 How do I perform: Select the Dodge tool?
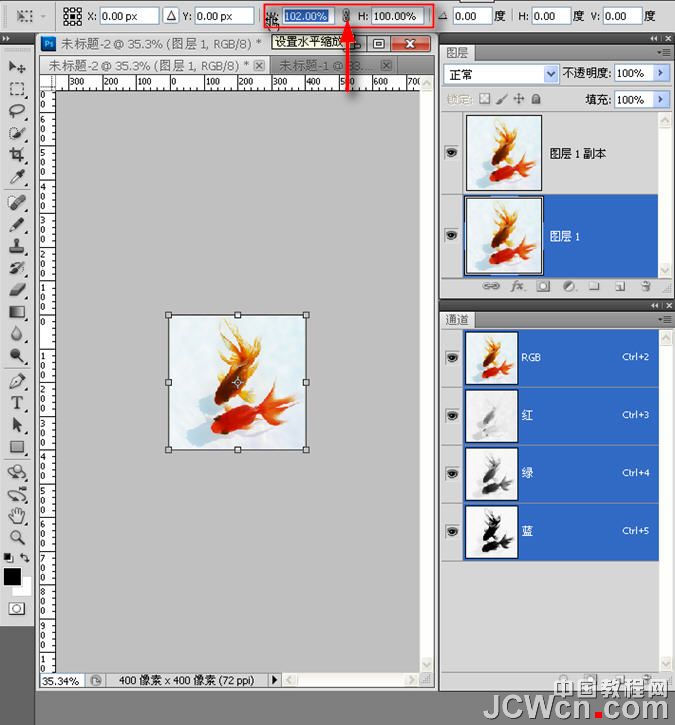tap(17, 356)
